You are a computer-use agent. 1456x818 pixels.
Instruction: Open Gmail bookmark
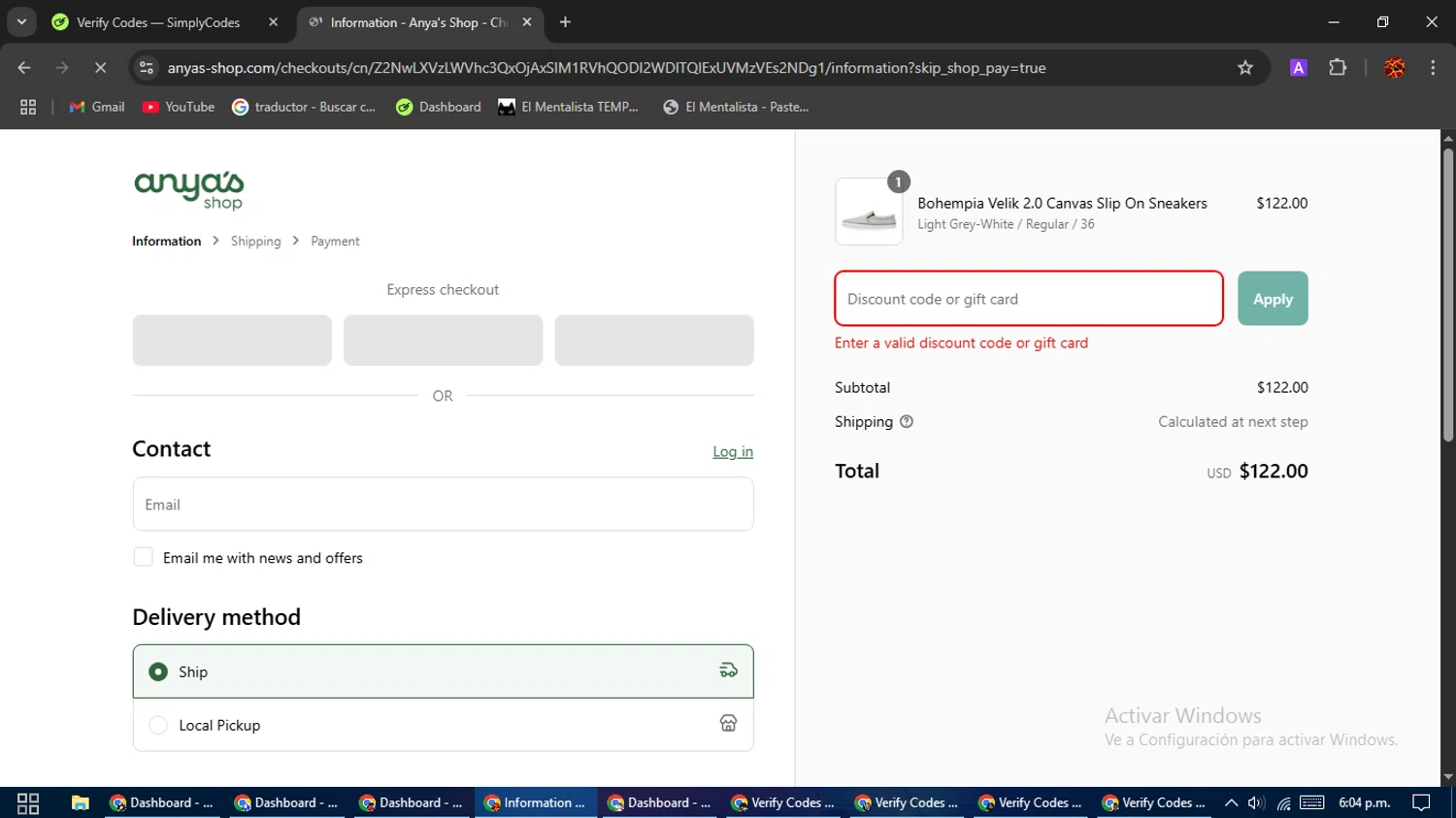(x=97, y=107)
